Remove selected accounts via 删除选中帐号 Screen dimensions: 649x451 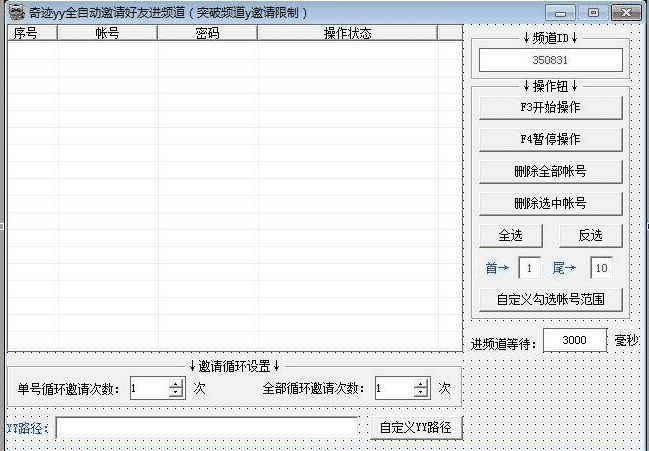coord(550,204)
